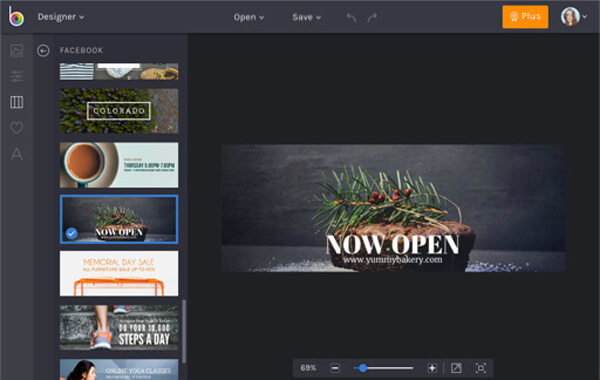Click the zoom in plus button
Viewport: 600px width, 380px height.
(432, 368)
